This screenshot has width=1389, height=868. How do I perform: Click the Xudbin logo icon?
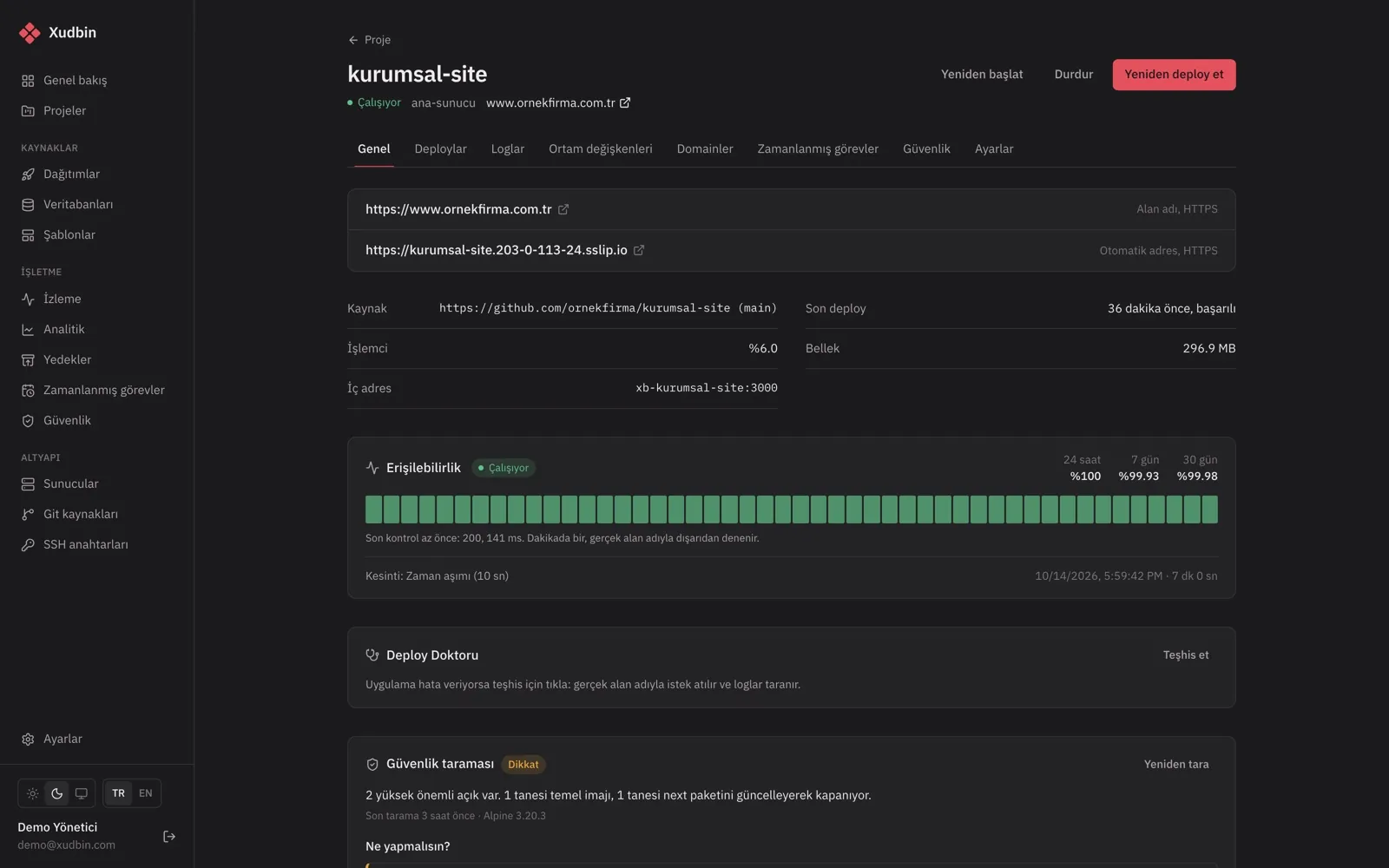click(30, 33)
